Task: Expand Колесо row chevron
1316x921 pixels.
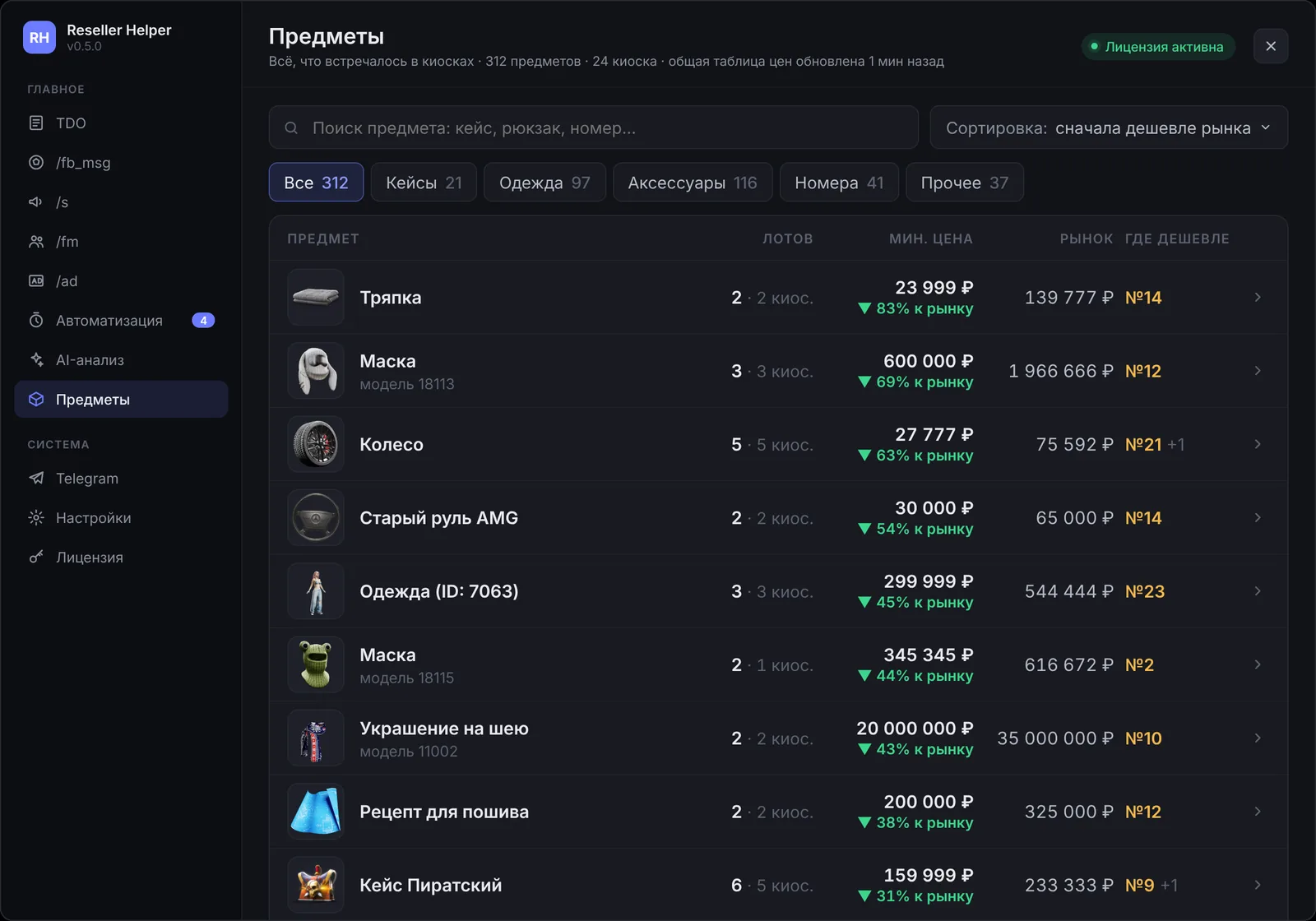Action: click(1258, 444)
